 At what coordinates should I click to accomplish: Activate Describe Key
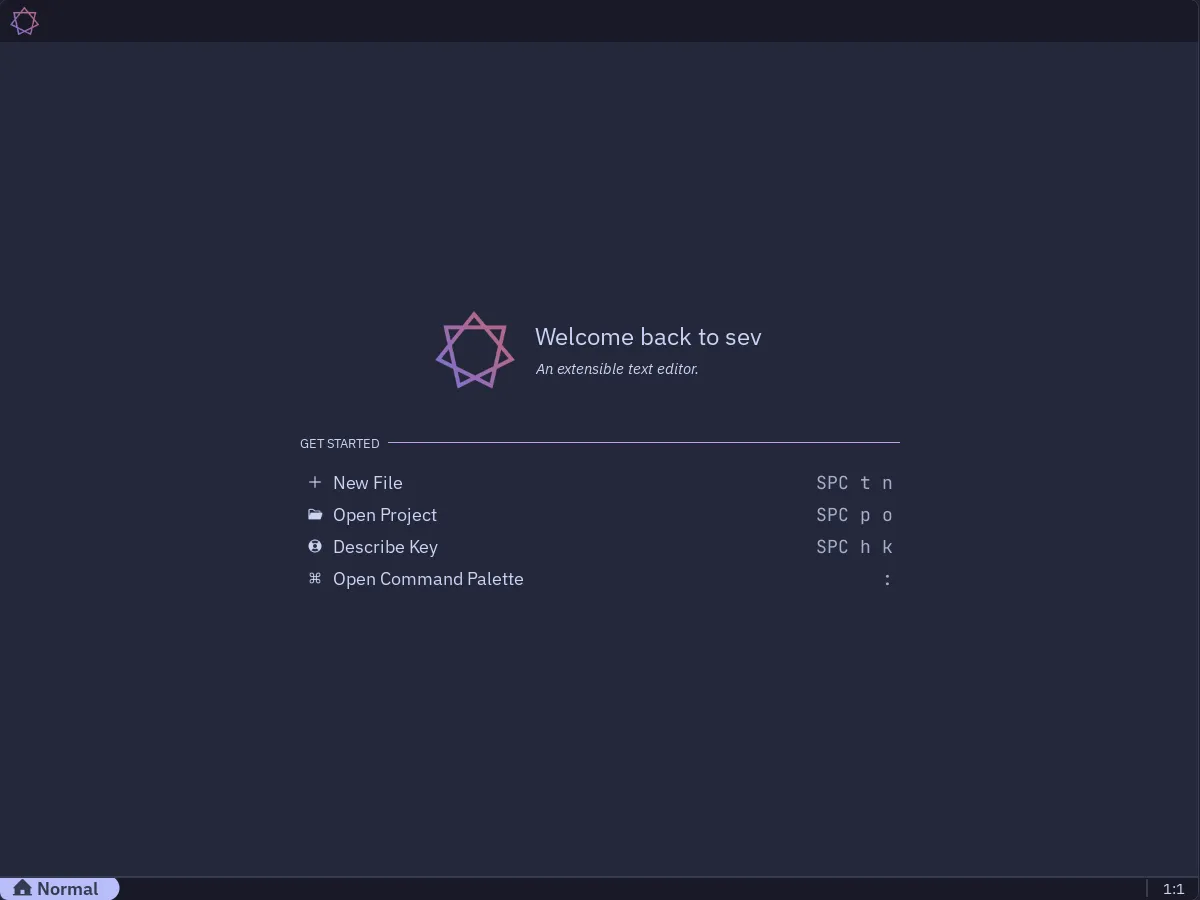(x=386, y=546)
